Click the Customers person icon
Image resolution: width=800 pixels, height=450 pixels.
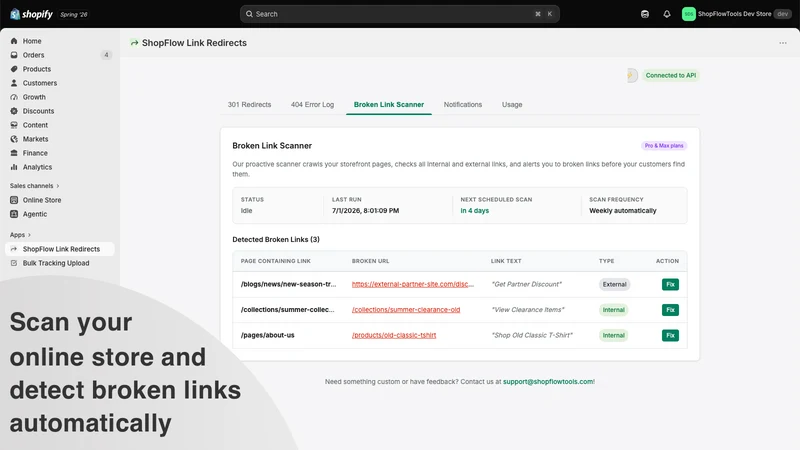(x=14, y=83)
